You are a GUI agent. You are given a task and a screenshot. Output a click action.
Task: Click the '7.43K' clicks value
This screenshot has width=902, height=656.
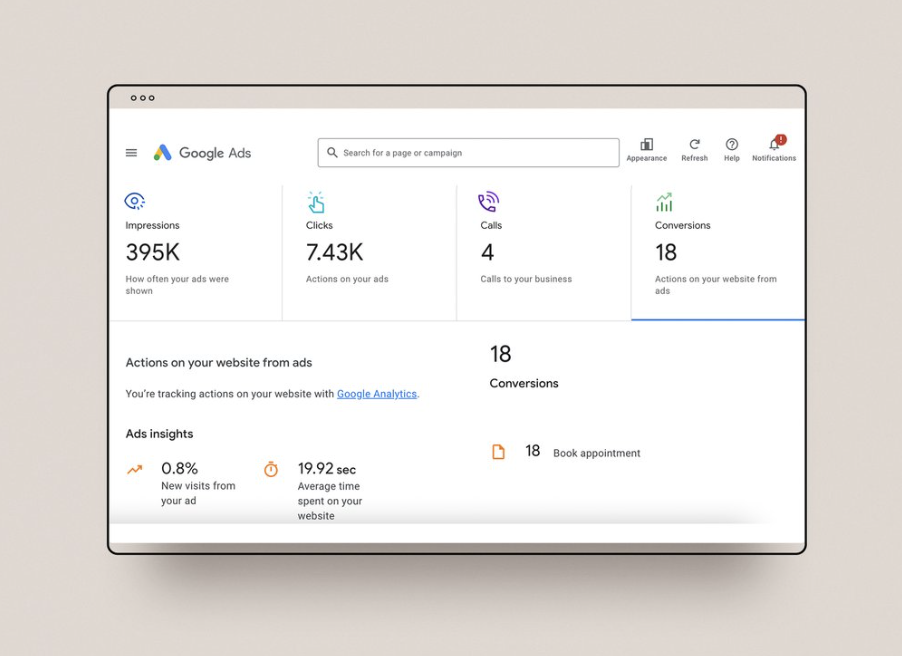(334, 252)
